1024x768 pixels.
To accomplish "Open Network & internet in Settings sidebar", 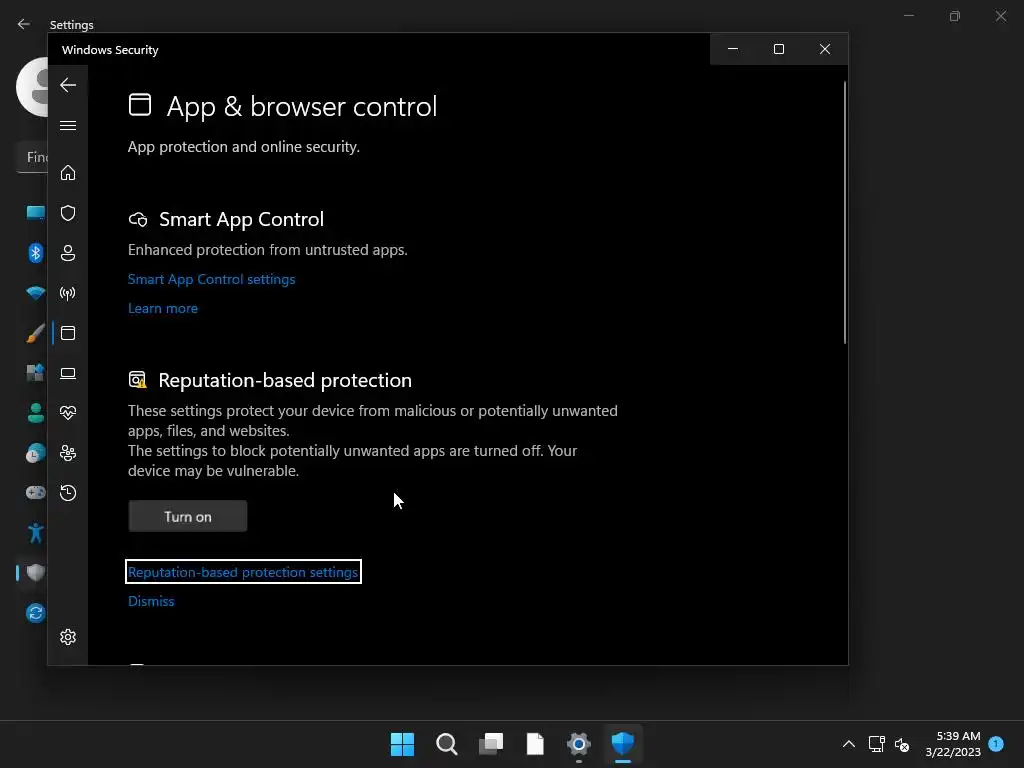I will click(35, 293).
